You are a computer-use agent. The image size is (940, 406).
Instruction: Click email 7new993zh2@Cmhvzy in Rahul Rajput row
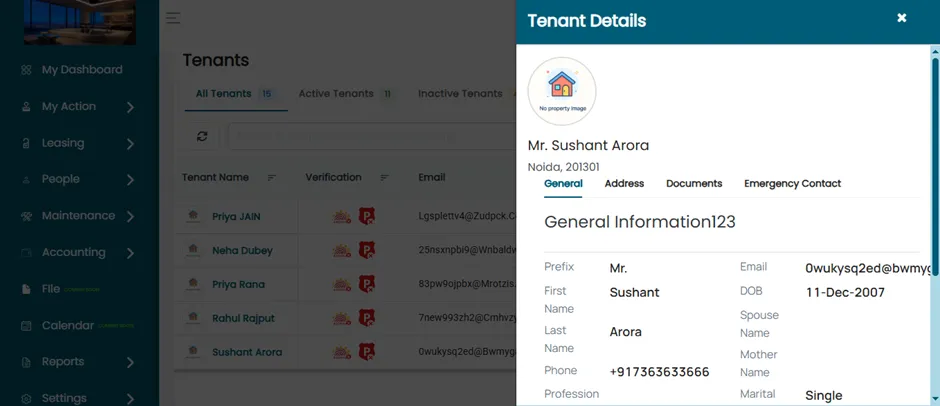[x=467, y=318]
